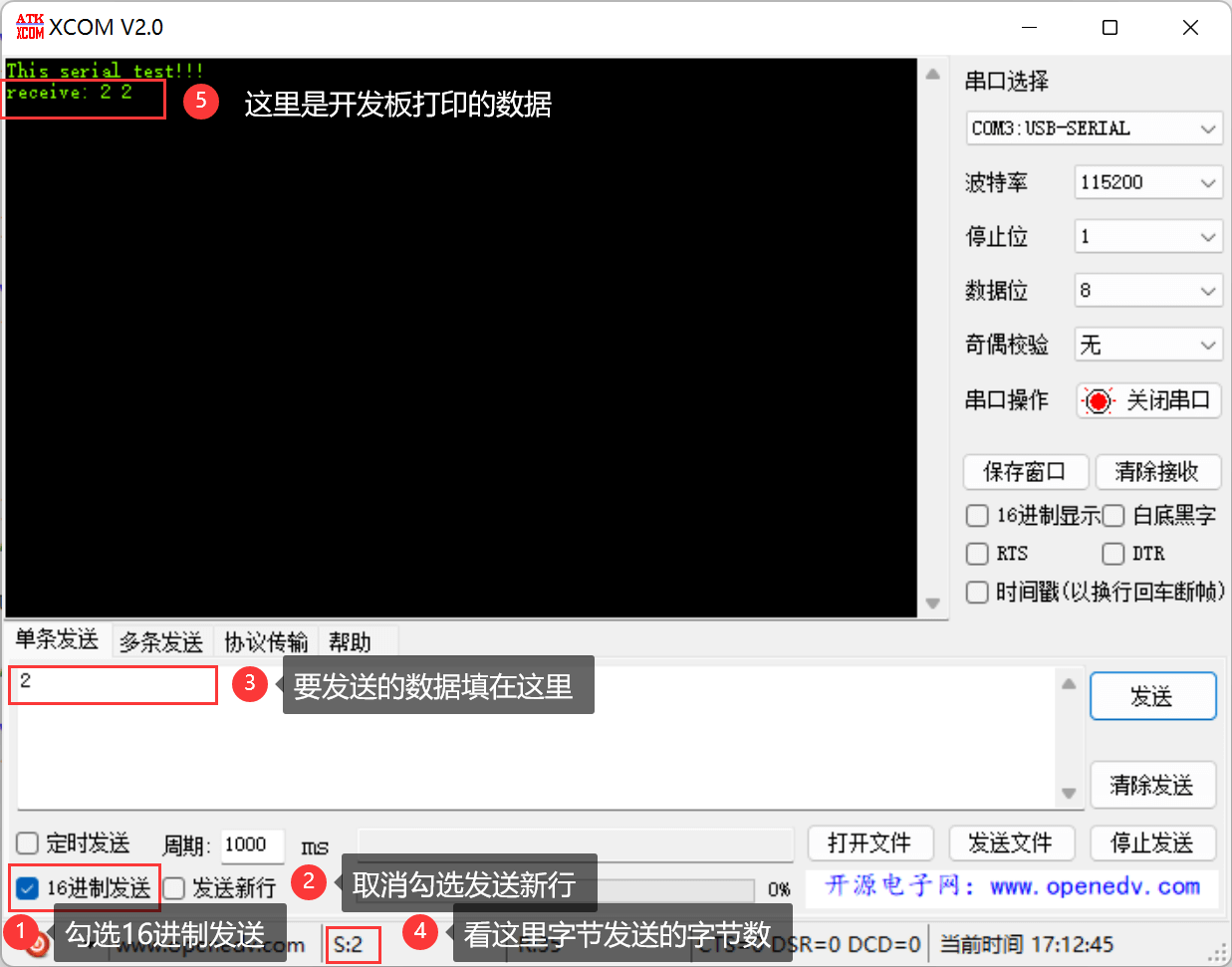Enable 时间戳 timestamp option
The image size is (1232, 967).
(x=977, y=592)
